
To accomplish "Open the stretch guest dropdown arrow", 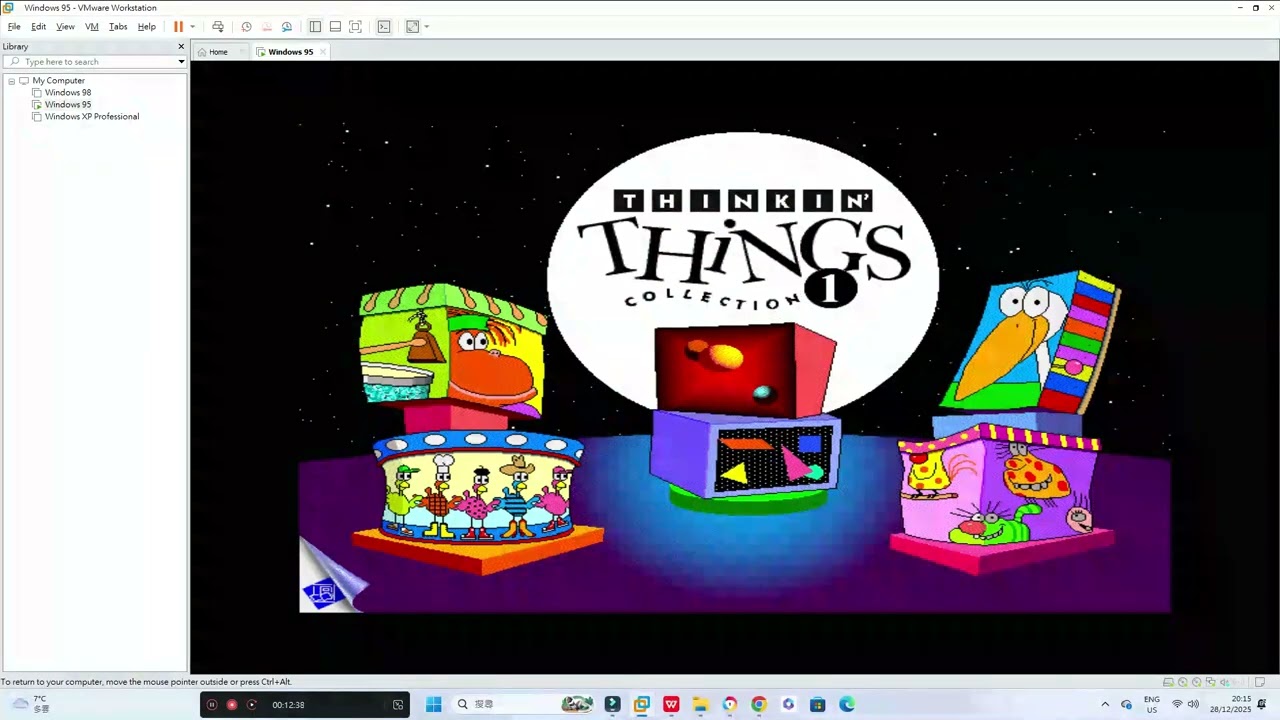I will (426, 27).
